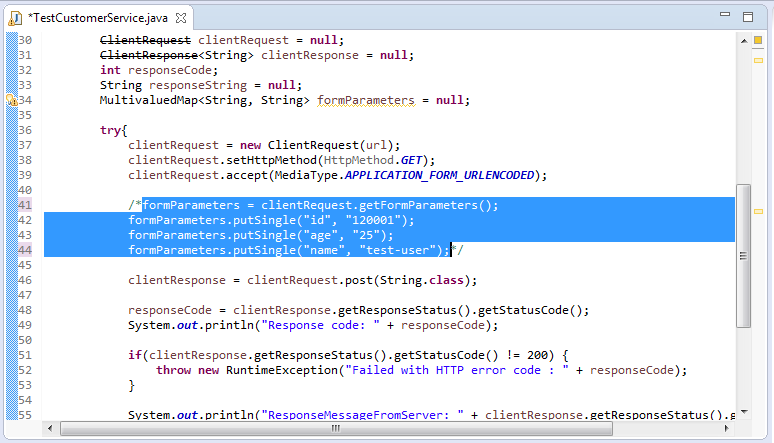Image resolution: width=774 pixels, height=443 pixels.
Task: Click deprecated ClientRequest type on line 30
Action: click(145, 40)
